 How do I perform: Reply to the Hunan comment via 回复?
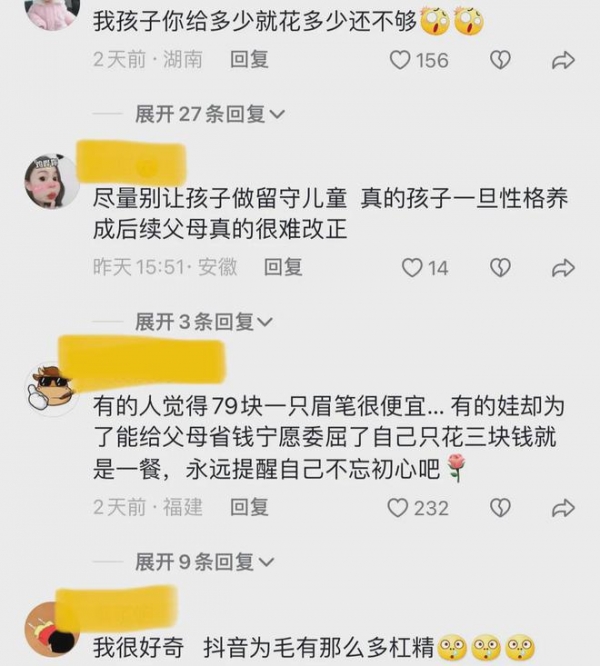pos(249,59)
